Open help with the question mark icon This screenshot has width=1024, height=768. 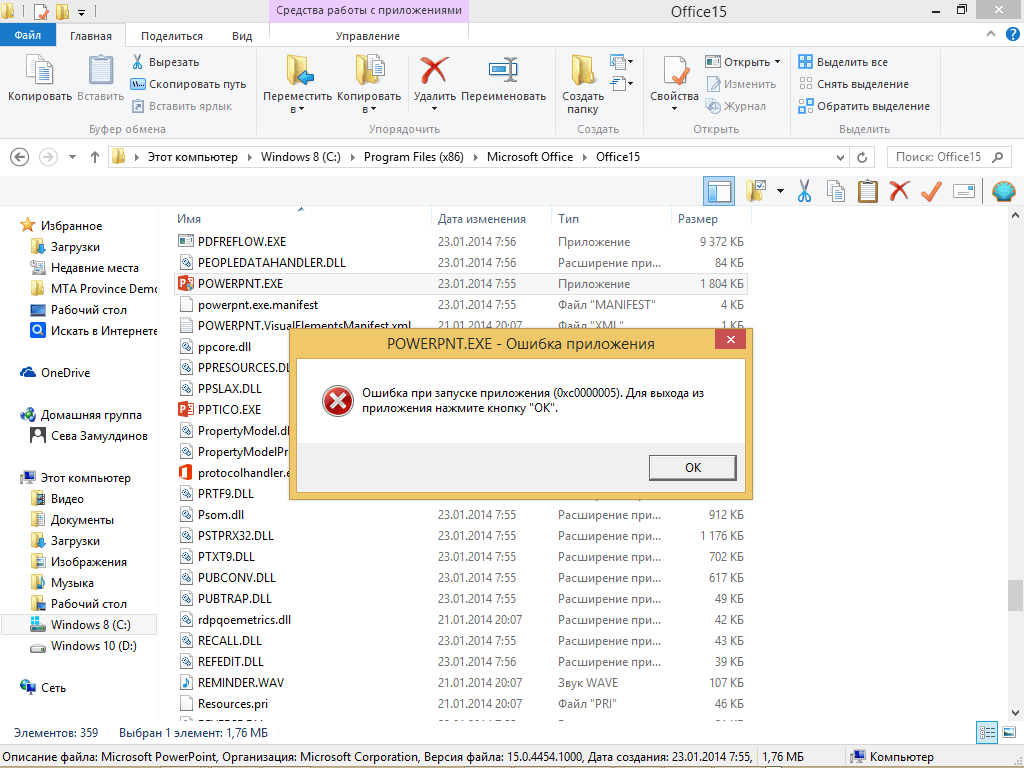[1012, 35]
